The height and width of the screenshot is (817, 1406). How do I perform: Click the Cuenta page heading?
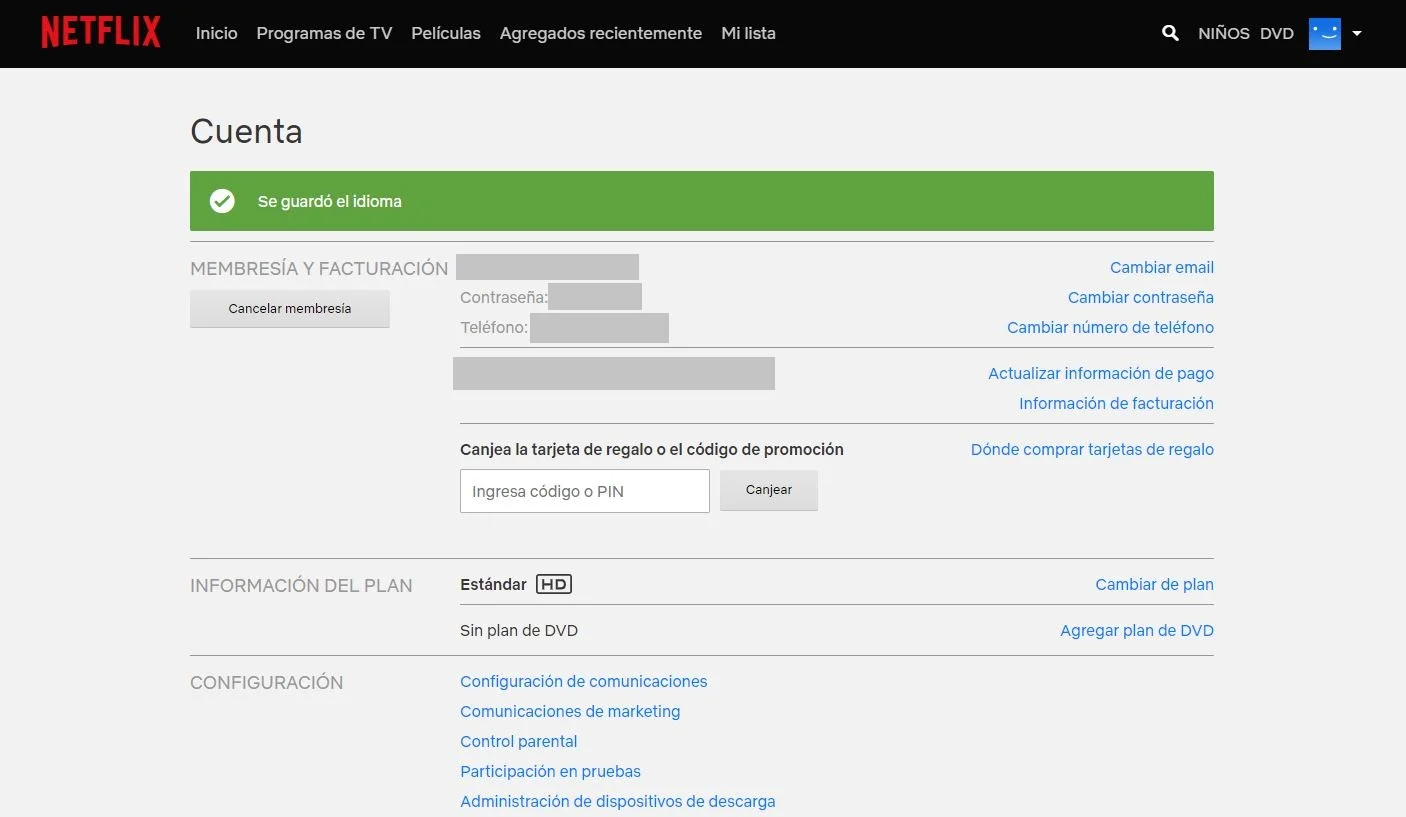click(x=246, y=131)
